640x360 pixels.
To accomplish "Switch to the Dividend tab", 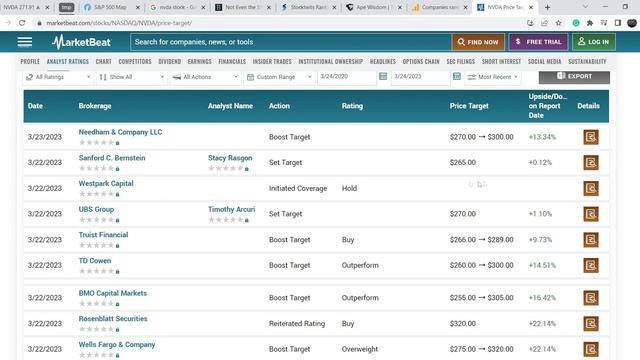I will pyautogui.click(x=169, y=62).
